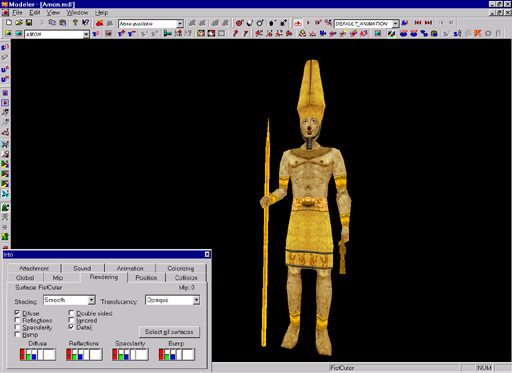Switch to the Position tab
This screenshot has height=373, width=512.
coord(146,278)
